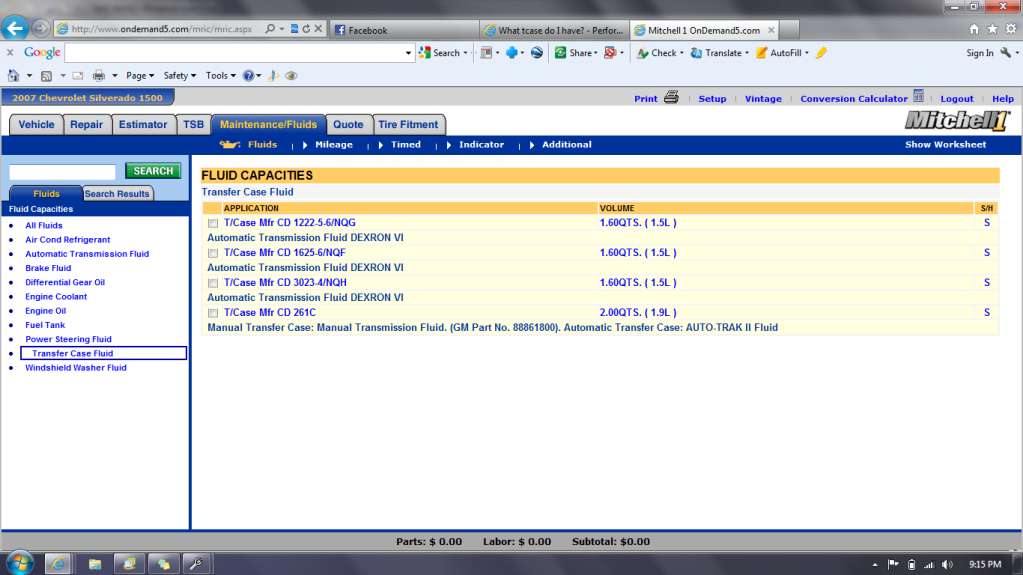Click the green SEARCH button
Image resolution: width=1023 pixels, height=575 pixels.
coord(153,171)
